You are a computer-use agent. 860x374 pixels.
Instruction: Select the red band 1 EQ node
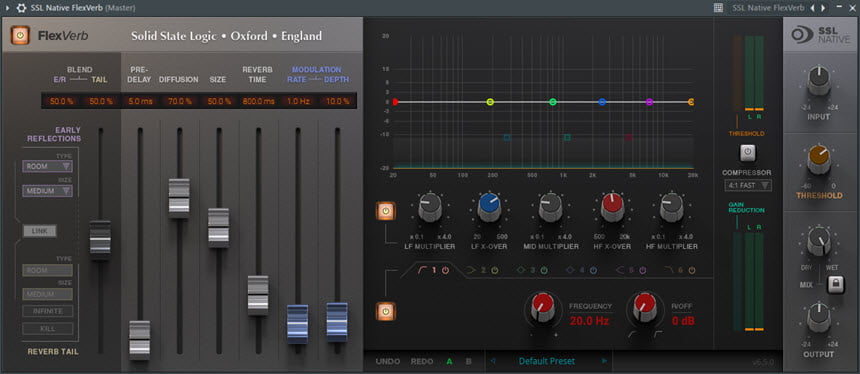point(395,102)
